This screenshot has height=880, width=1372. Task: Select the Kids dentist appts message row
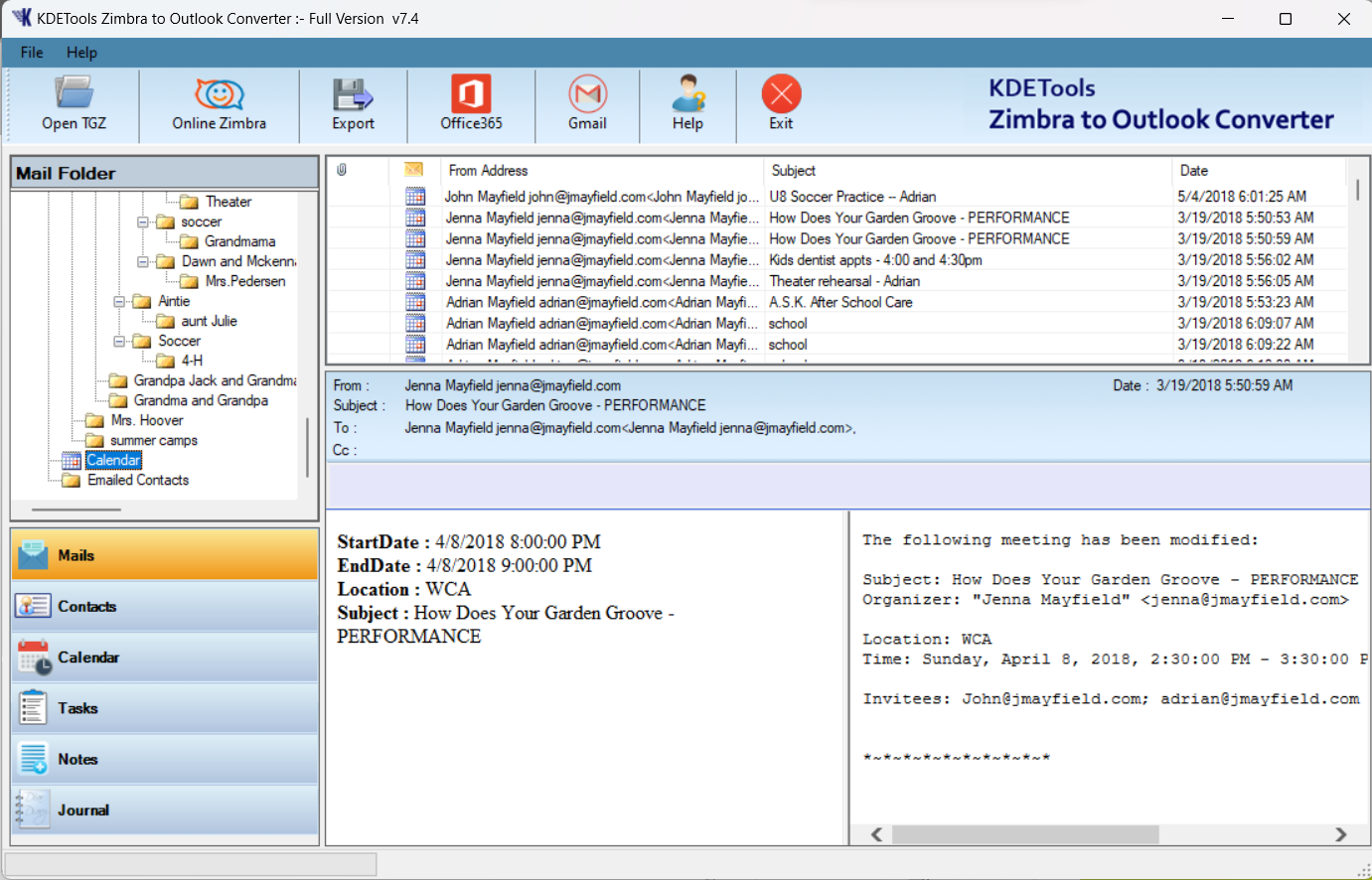tap(838, 260)
